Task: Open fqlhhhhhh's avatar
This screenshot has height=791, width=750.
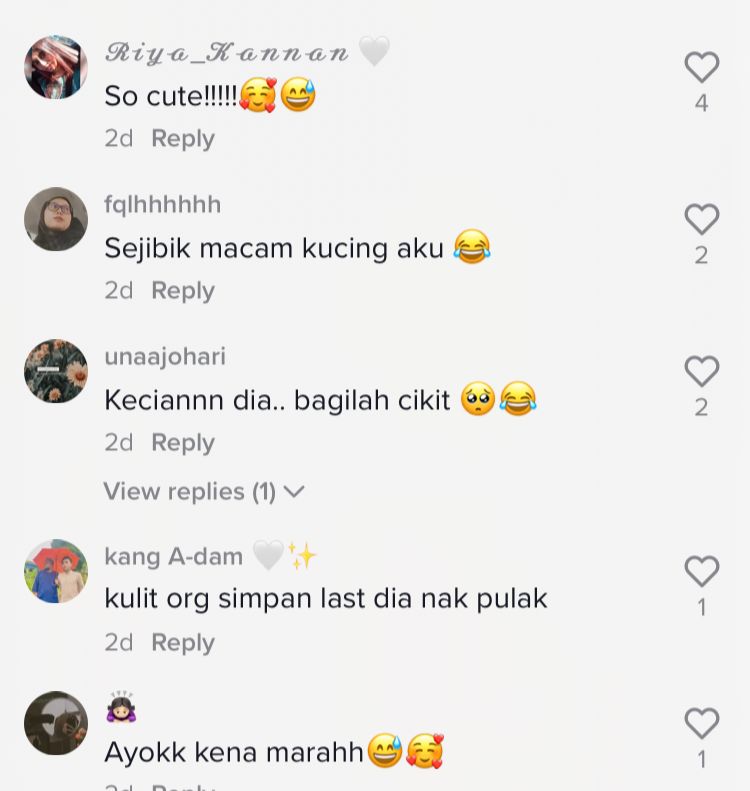Action: (x=56, y=219)
